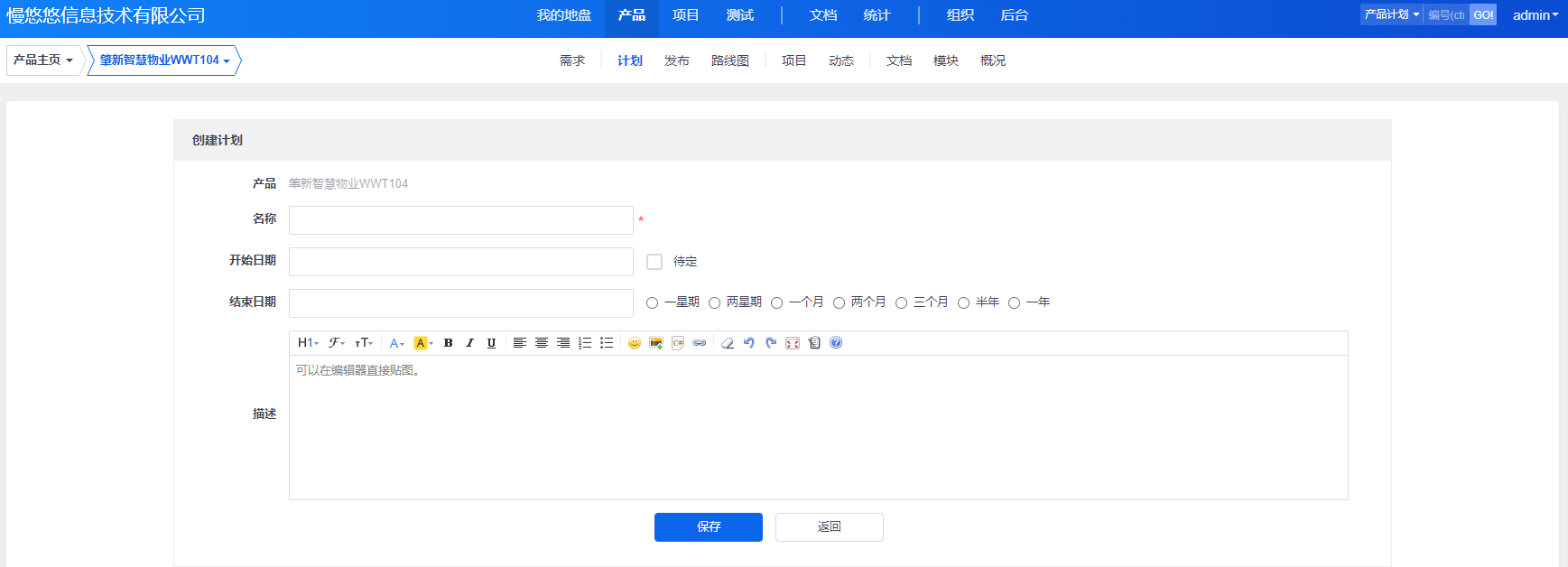The width and height of the screenshot is (1568, 567).
Task: Open the editor help icon
Action: pyautogui.click(x=836, y=343)
